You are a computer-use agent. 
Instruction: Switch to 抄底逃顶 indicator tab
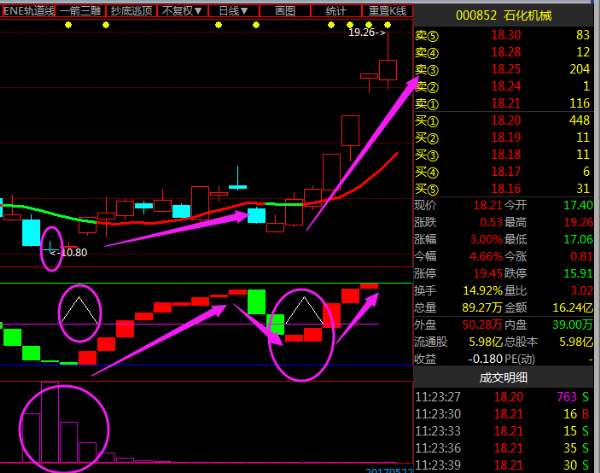pos(132,10)
